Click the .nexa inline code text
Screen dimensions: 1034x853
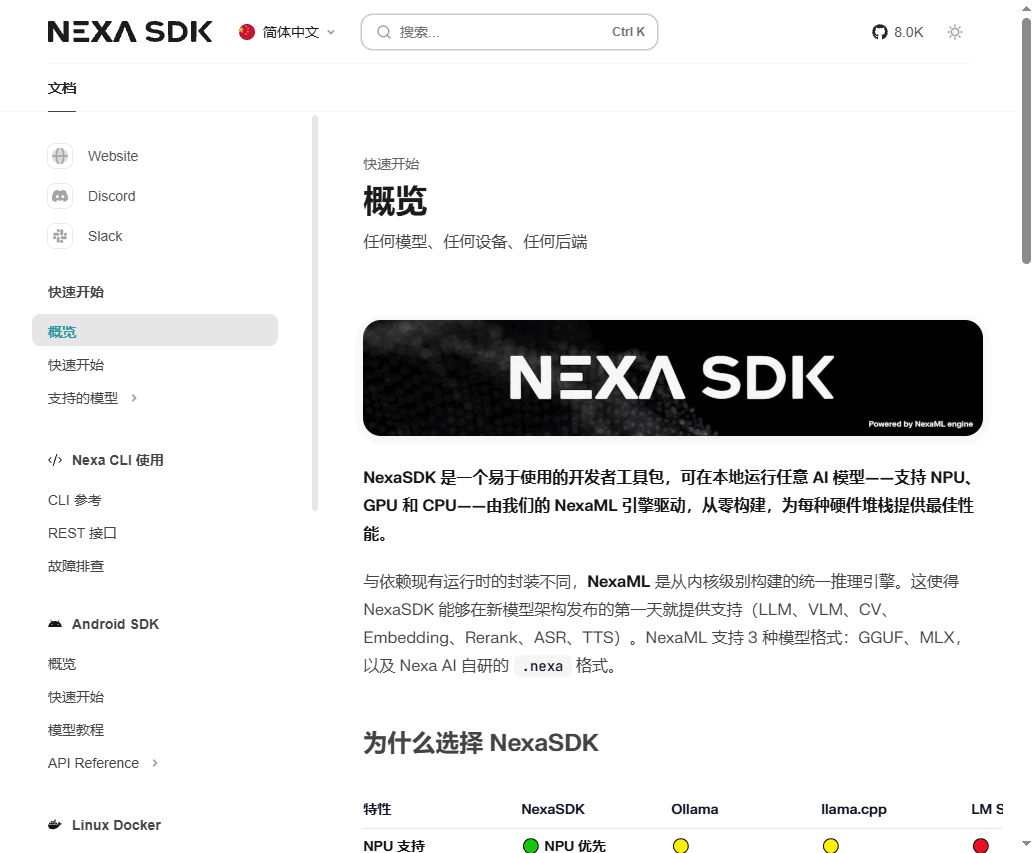tap(542, 666)
